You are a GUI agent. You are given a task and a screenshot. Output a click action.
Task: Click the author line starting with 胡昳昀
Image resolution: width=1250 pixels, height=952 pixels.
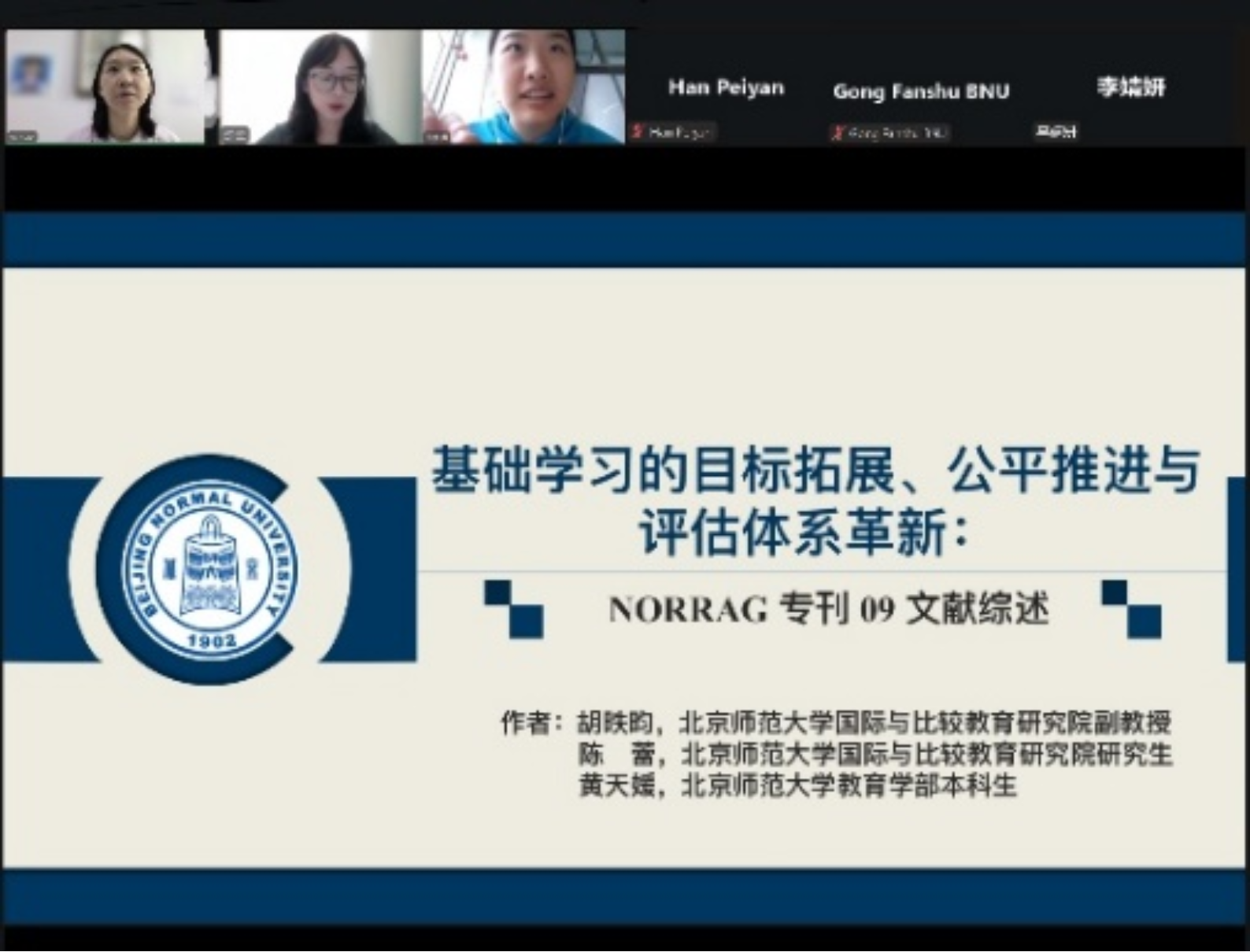point(874,721)
